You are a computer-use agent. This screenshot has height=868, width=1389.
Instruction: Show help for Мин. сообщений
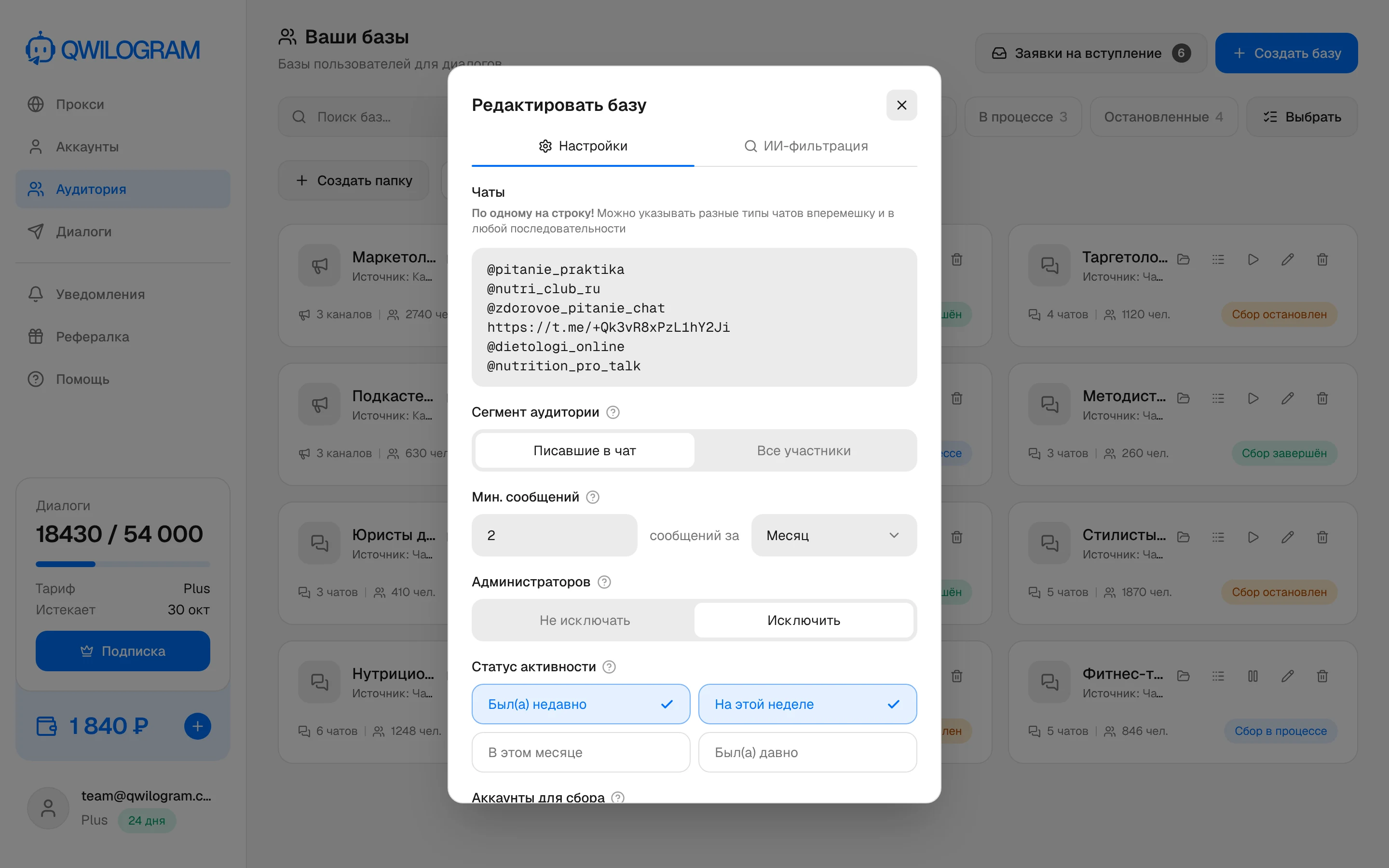click(592, 497)
